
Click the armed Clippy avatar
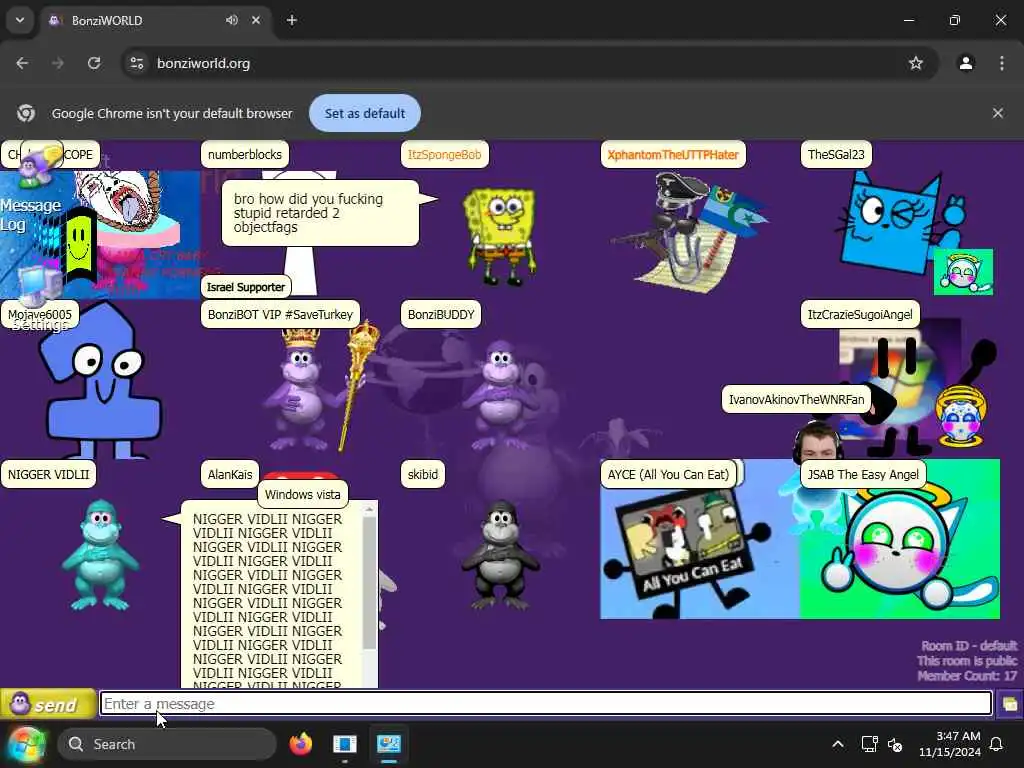click(687, 232)
